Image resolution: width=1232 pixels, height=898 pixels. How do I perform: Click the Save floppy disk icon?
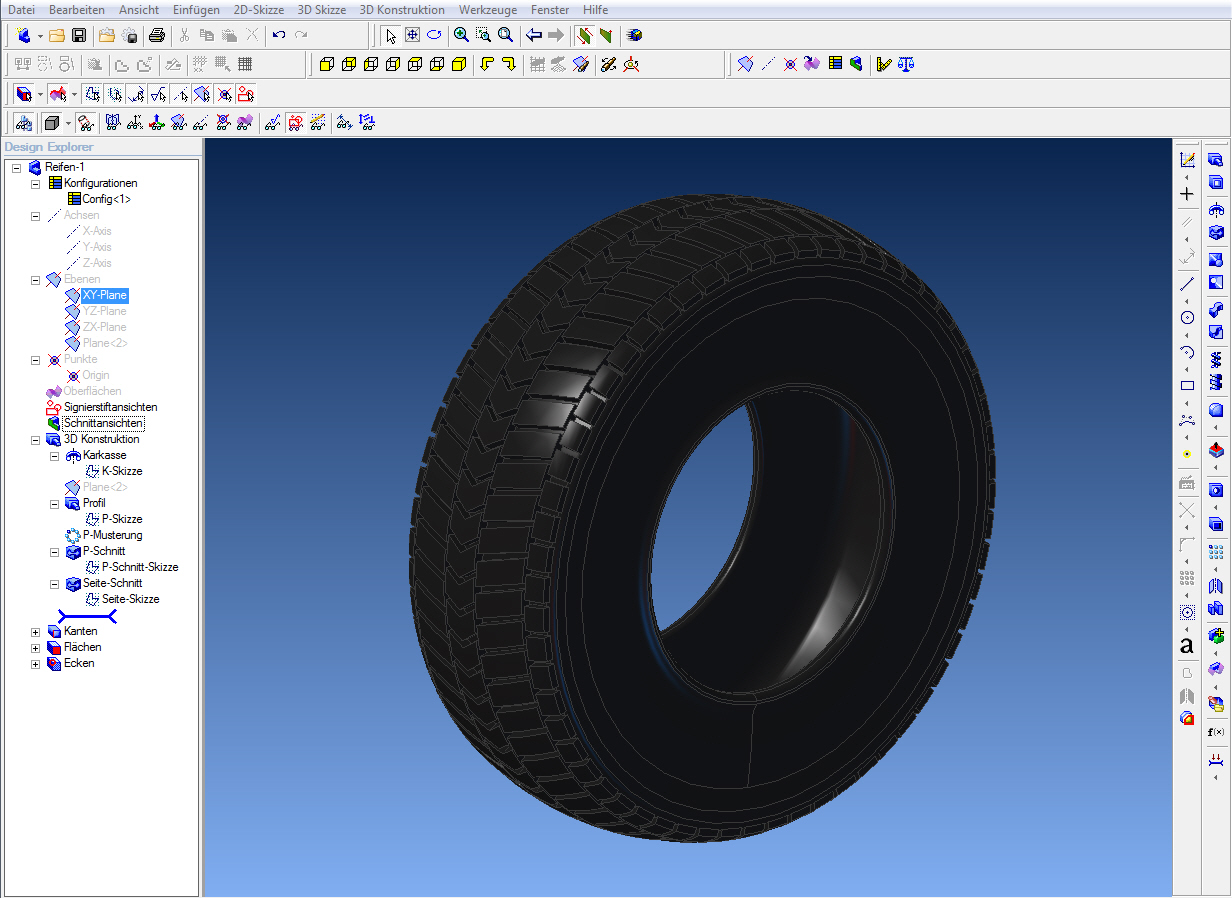click(79, 35)
